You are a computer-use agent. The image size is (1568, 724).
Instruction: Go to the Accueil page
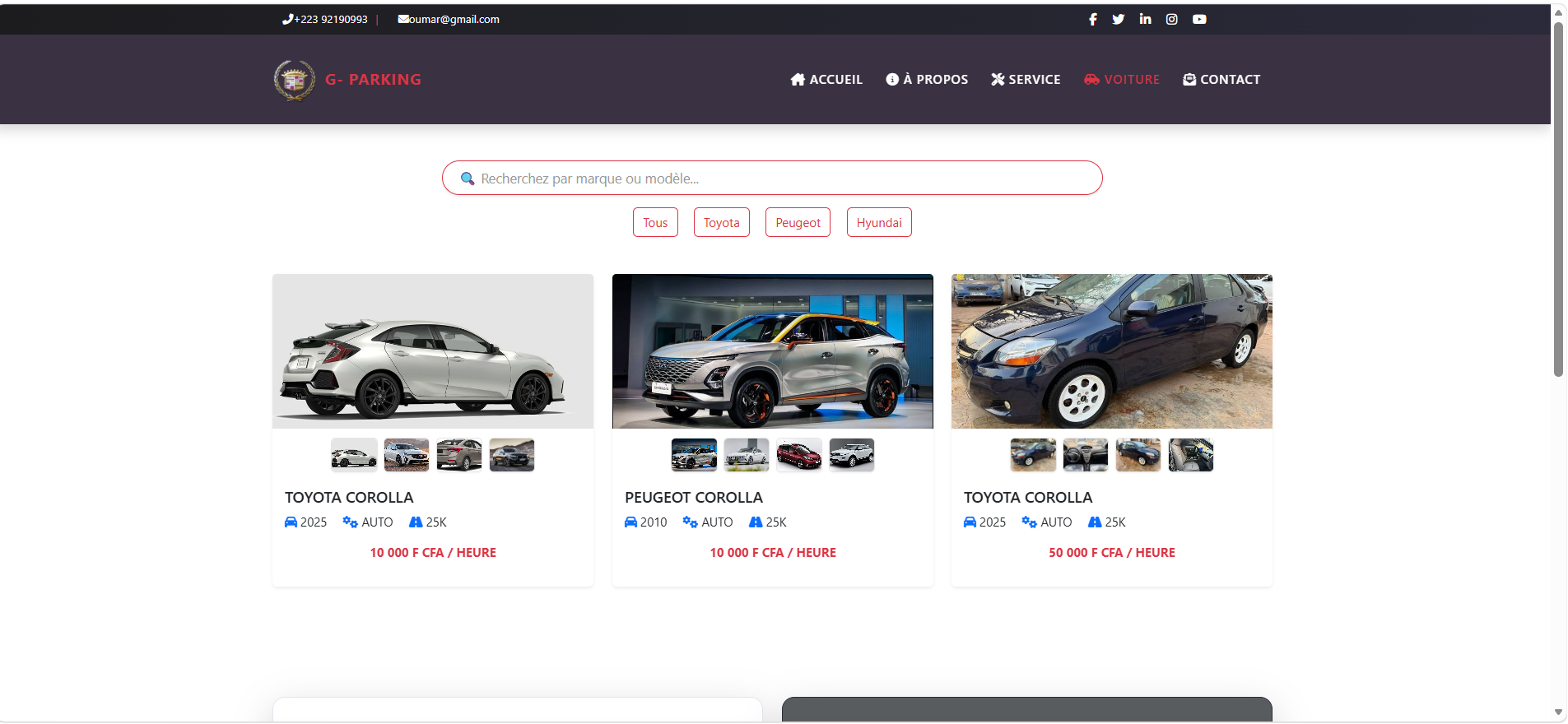[826, 80]
